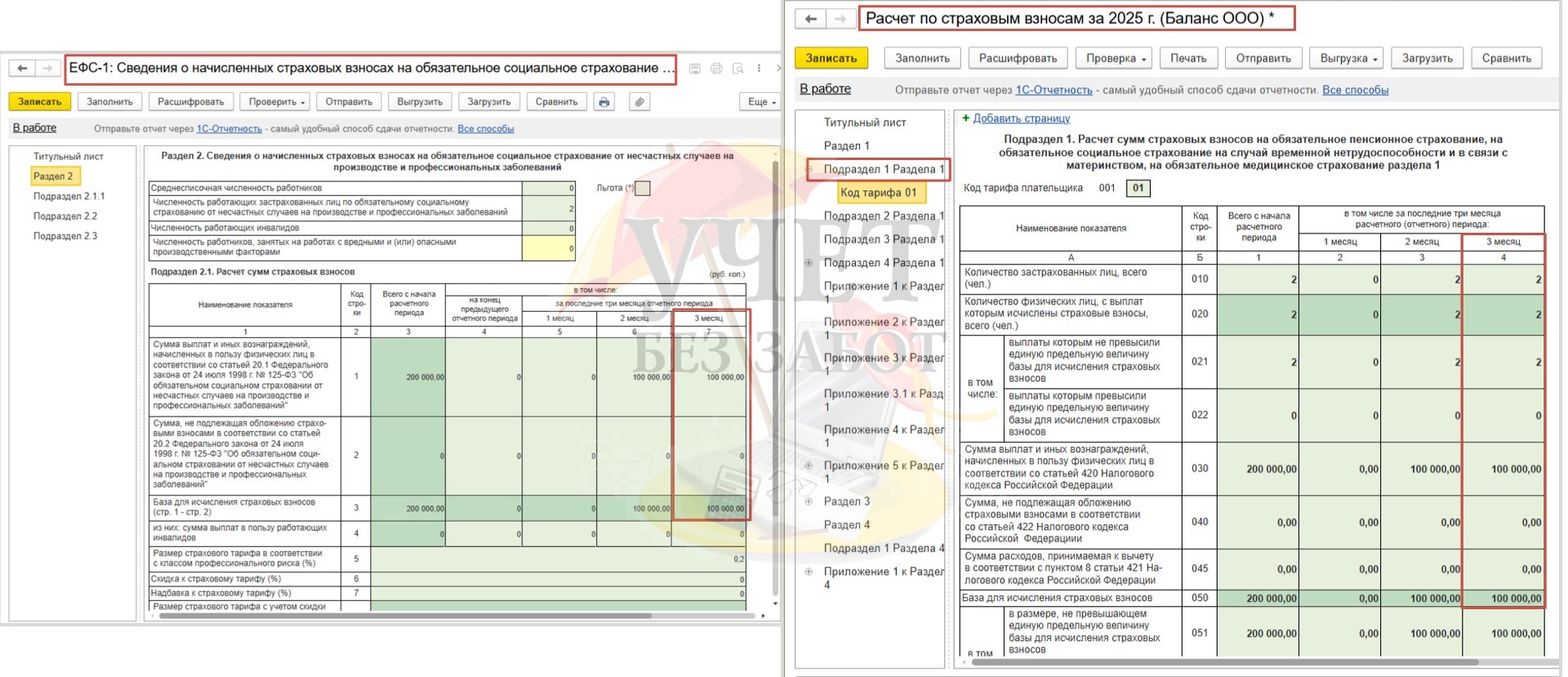Click the Расшифровать button in the EFS-1 toolbar
The height and width of the screenshot is (677, 1568).
pos(190,102)
